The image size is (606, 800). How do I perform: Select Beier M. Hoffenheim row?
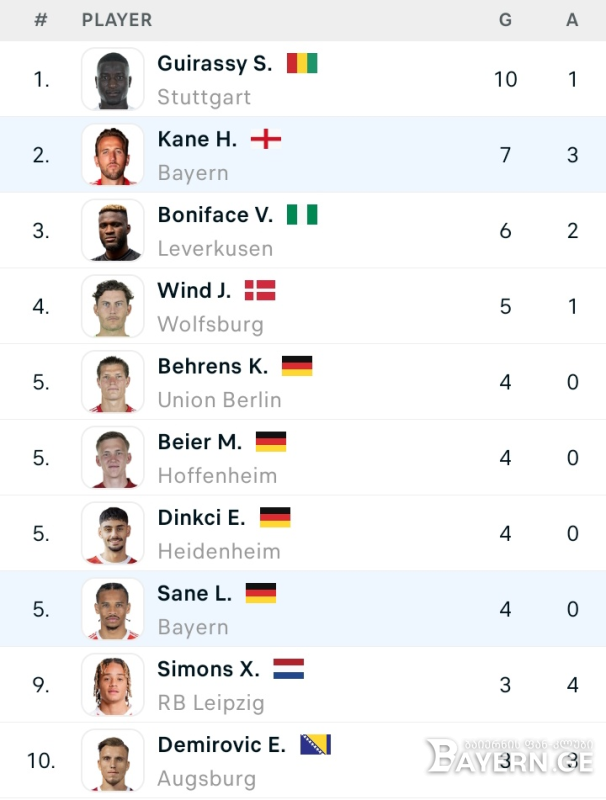point(303,458)
